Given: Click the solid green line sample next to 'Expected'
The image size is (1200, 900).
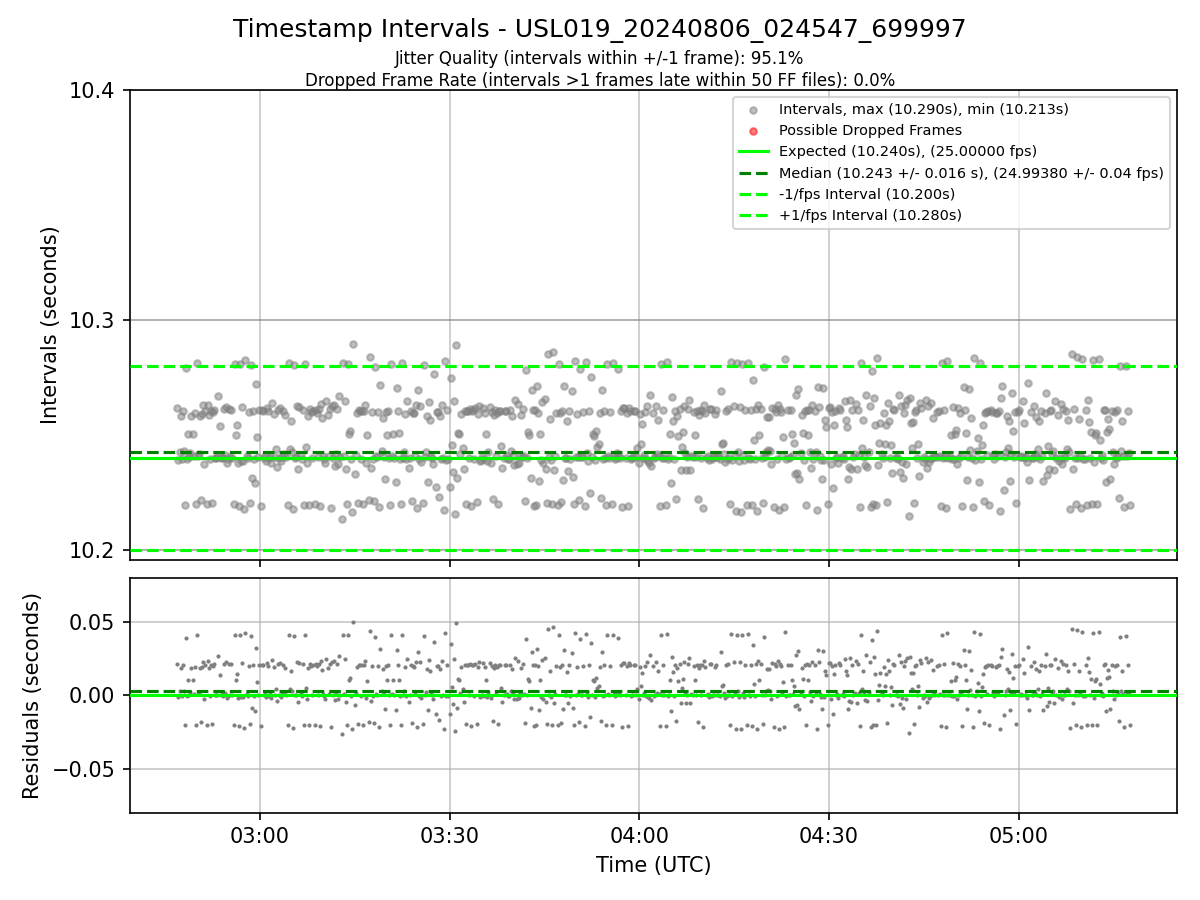Looking at the screenshot, I should click(x=754, y=152).
